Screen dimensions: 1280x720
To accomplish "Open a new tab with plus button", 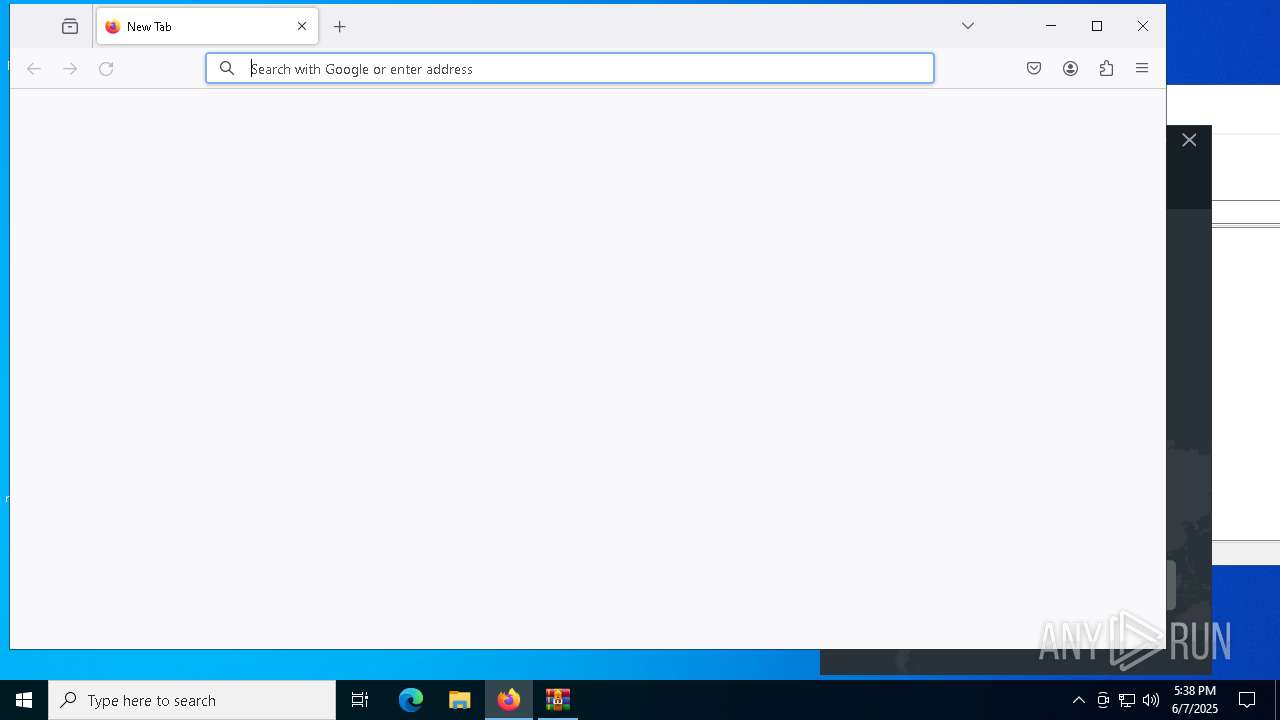I will (340, 27).
